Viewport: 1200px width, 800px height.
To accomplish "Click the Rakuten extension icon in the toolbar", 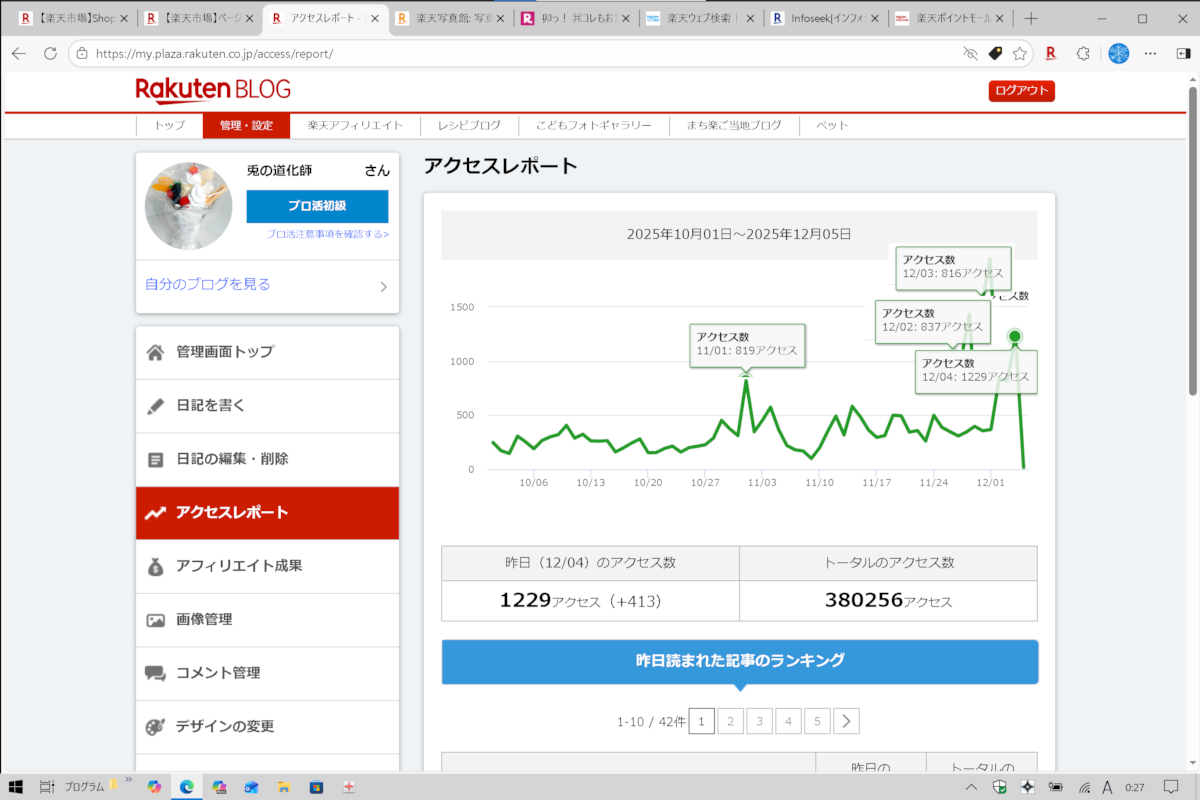I will click(x=1051, y=54).
